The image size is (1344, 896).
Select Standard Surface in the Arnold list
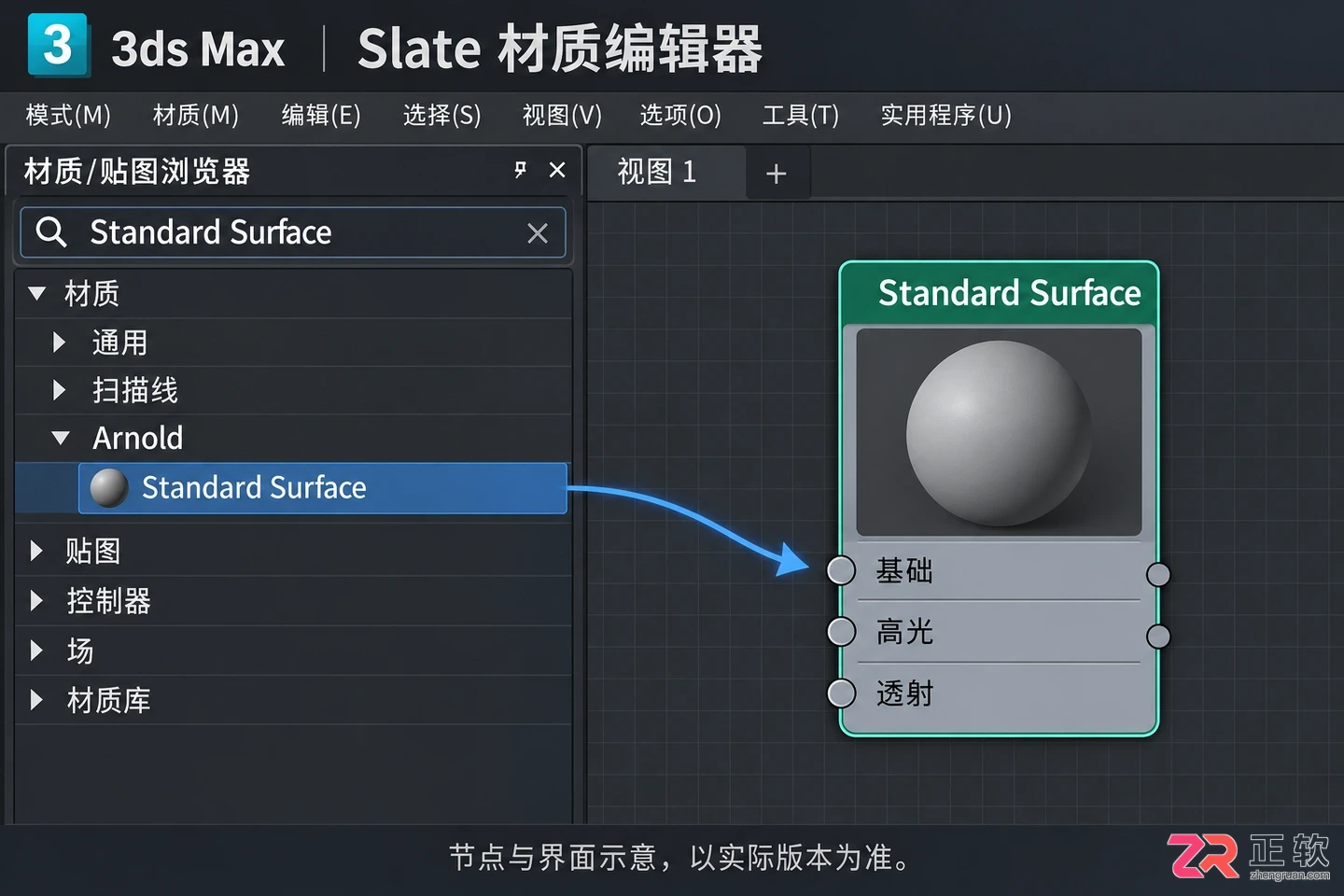tap(323, 487)
